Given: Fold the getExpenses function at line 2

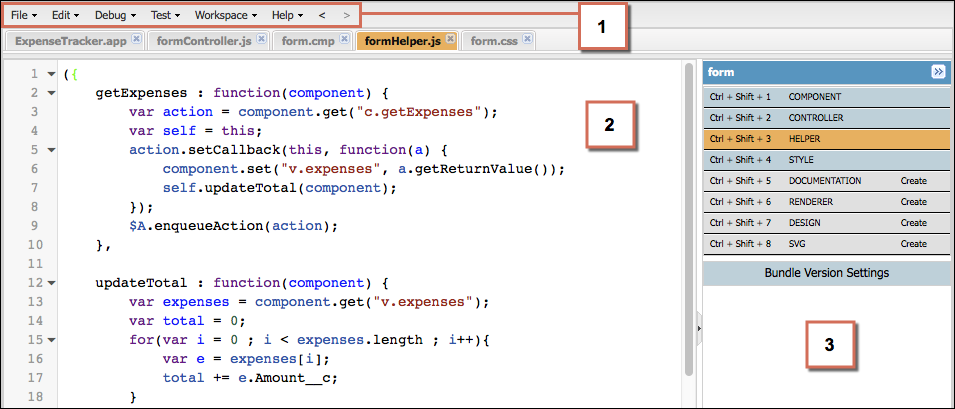Looking at the screenshot, I should click(x=50, y=93).
